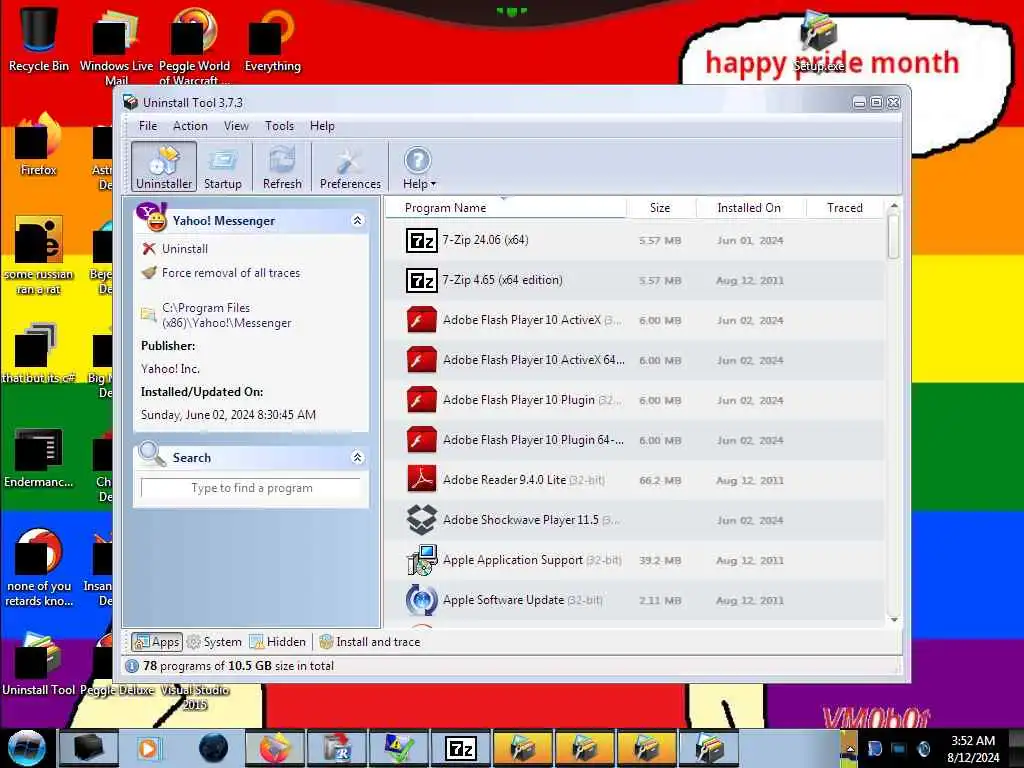Collapse the Search panel
The image size is (1024, 768).
(357, 457)
